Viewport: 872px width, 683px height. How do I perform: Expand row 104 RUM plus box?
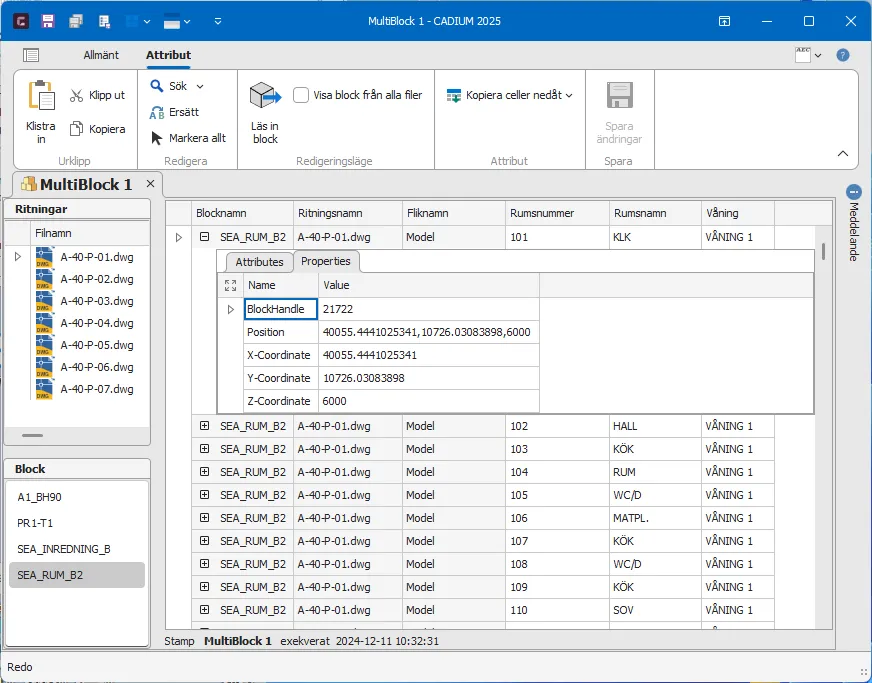205,472
